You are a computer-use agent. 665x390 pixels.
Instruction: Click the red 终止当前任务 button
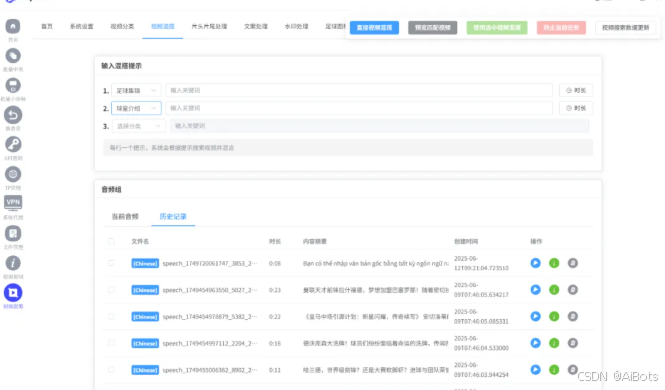pyautogui.click(x=561, y=28)
